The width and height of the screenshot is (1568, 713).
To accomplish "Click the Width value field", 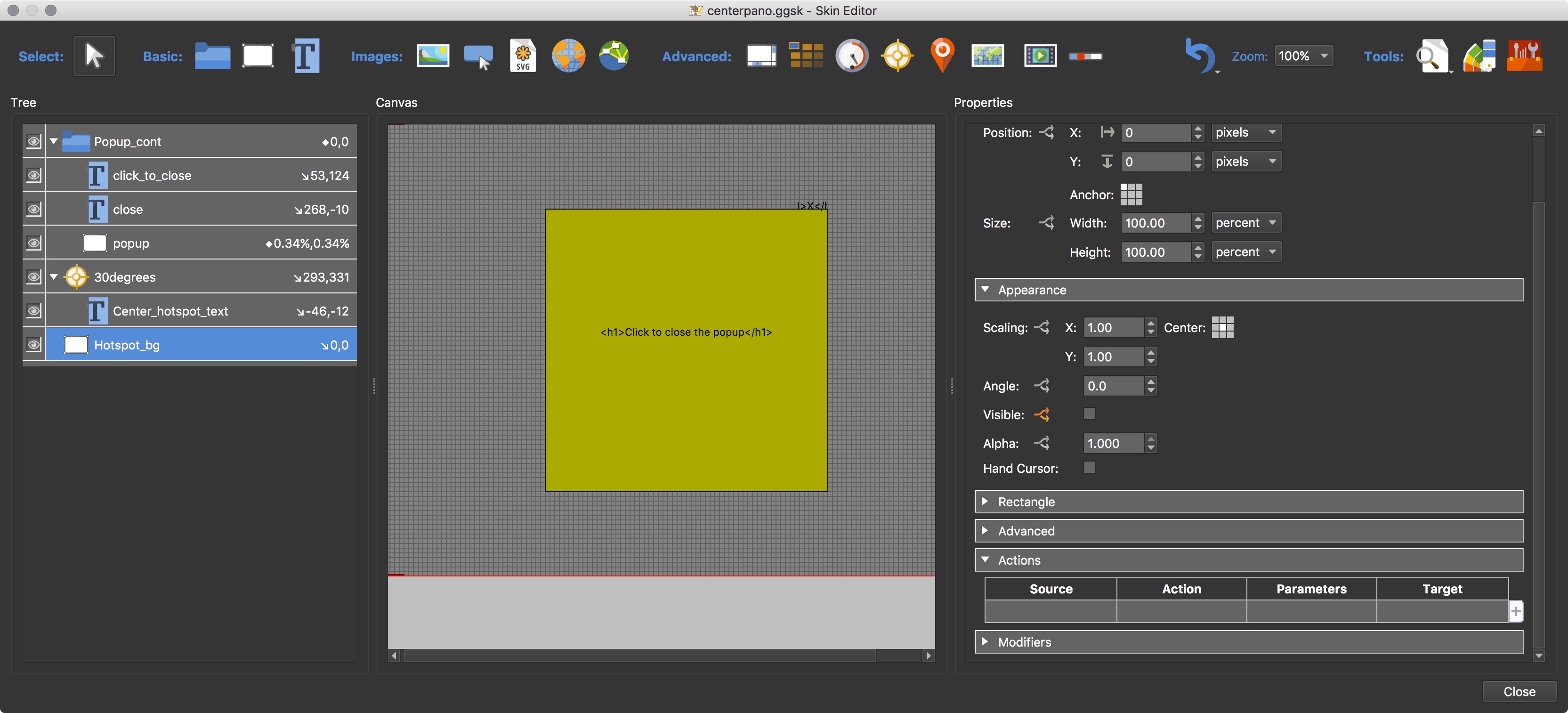I will [x=1156, y=223].
